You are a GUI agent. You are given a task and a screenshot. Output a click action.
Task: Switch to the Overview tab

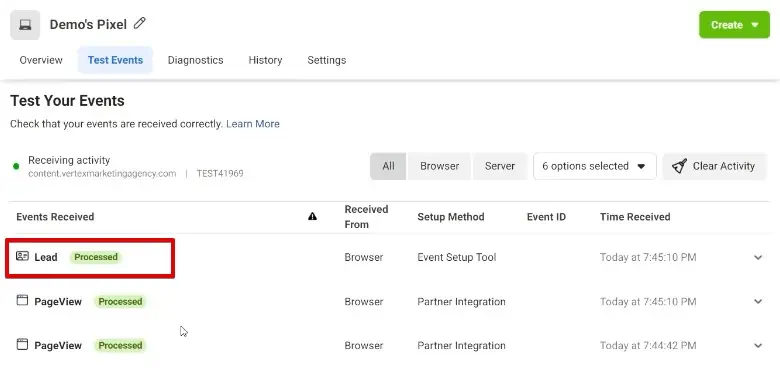pos(41,60)
